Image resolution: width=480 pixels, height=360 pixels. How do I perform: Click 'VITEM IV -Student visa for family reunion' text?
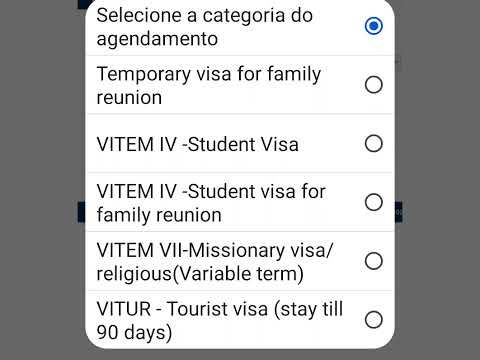[211, 203]
